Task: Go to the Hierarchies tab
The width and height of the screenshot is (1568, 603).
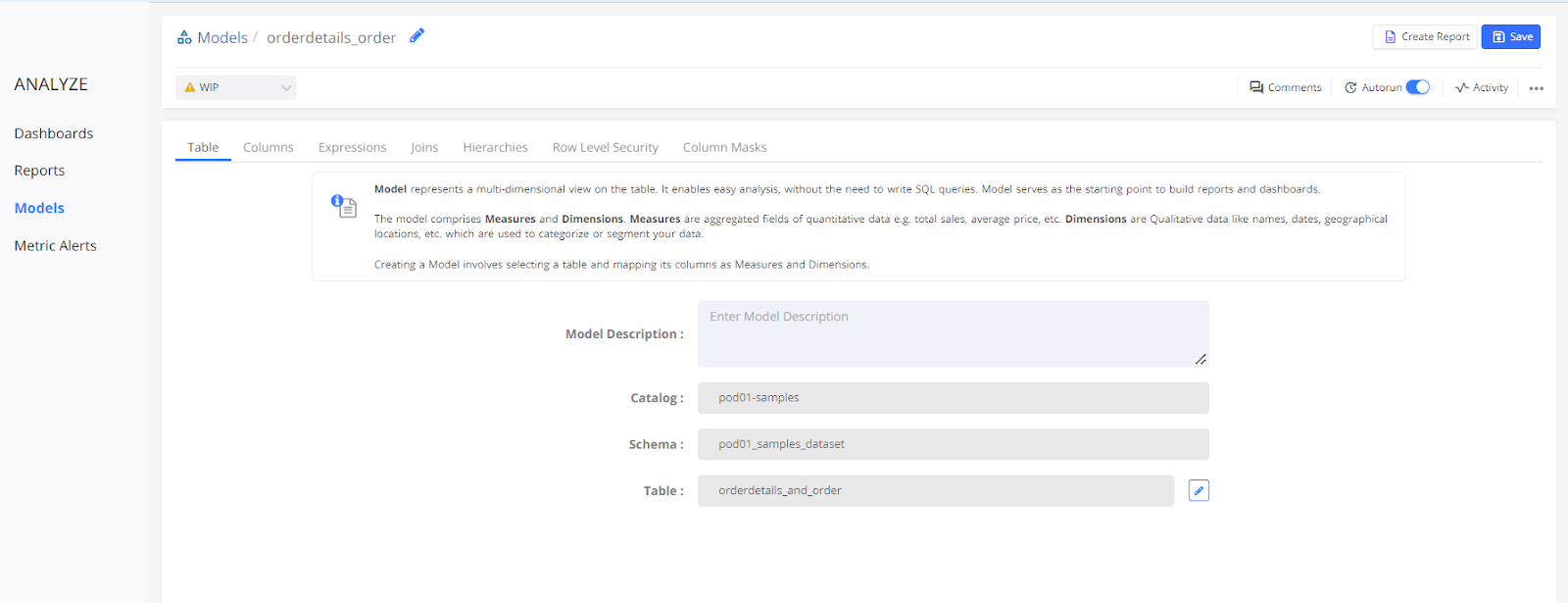Action: coord(495,148)
